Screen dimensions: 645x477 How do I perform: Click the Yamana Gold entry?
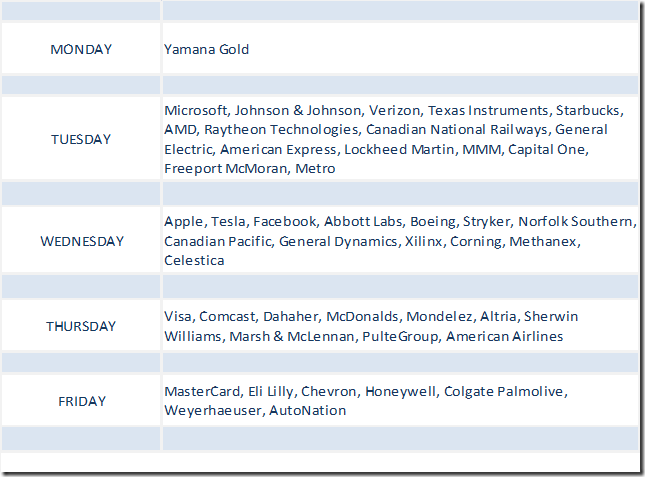[207, 49]
